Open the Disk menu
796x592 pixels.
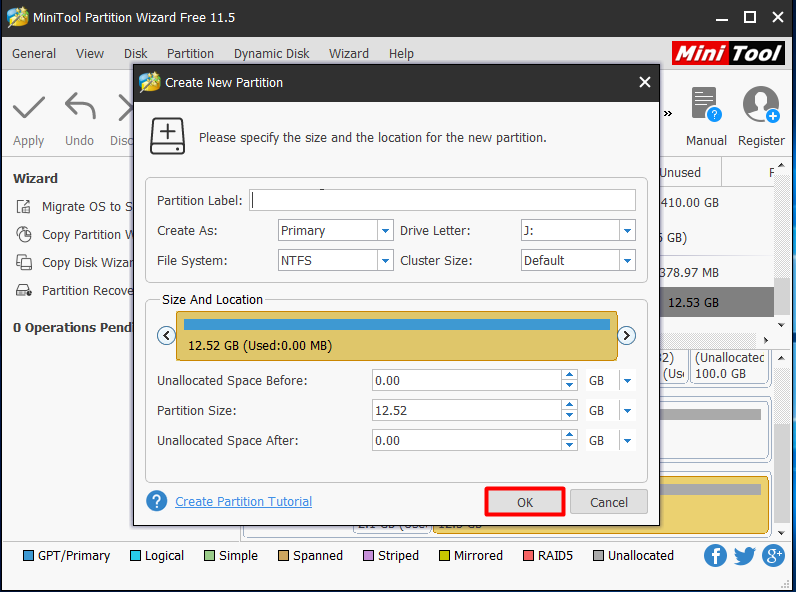coord(136,53)
